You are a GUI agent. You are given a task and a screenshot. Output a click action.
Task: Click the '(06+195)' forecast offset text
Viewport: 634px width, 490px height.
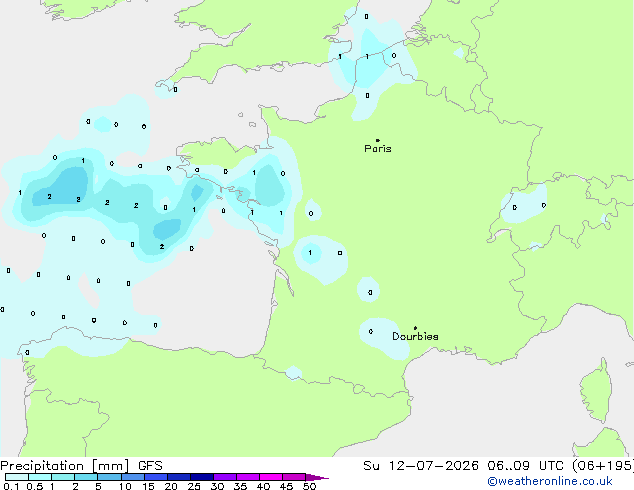click(603, 466)
